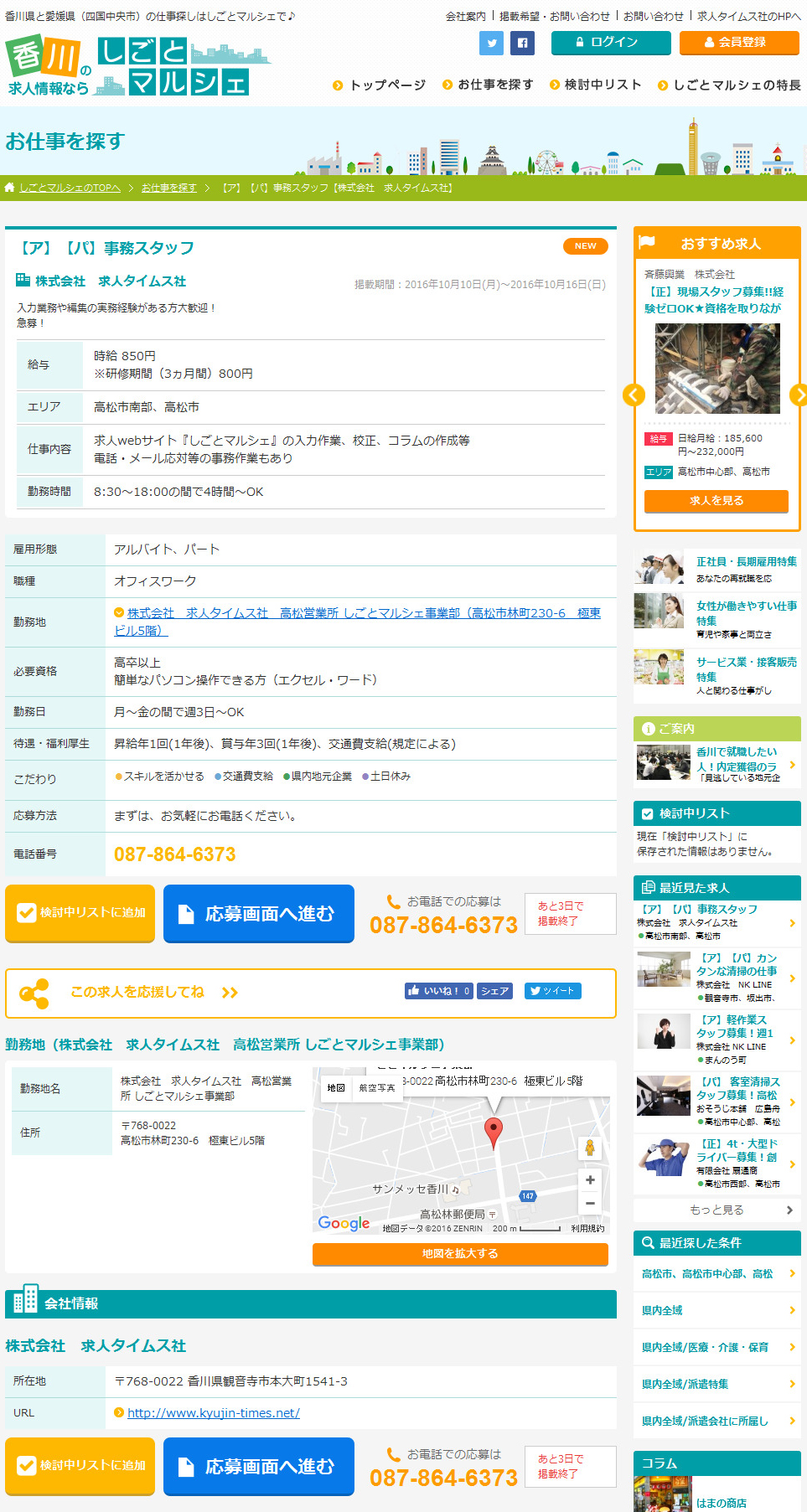
Task: Switch map to 航空写真 view
Action: pyautogui.click(x=377, y=1087)
